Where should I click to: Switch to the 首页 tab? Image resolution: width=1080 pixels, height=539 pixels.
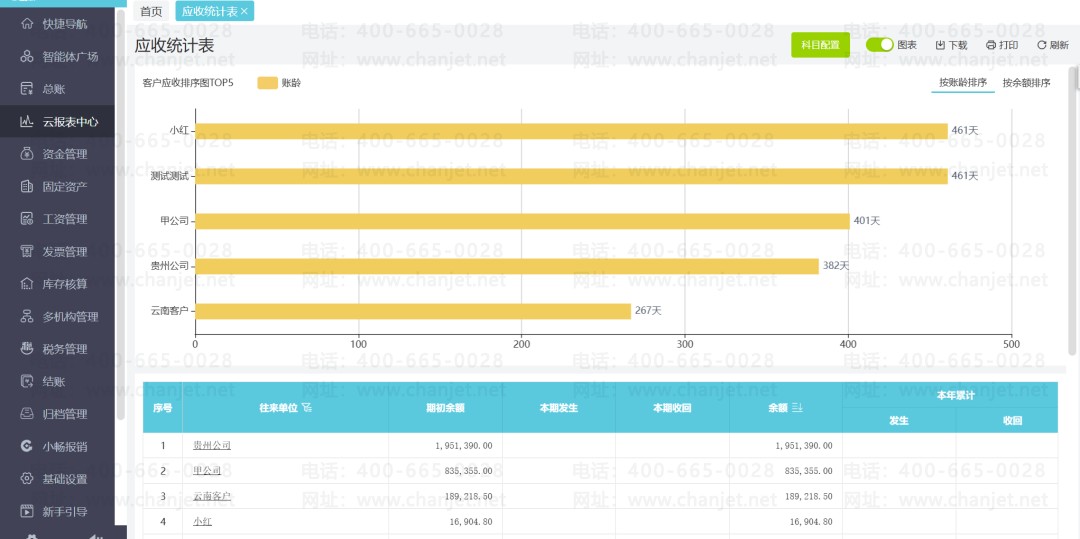(151, 11)
